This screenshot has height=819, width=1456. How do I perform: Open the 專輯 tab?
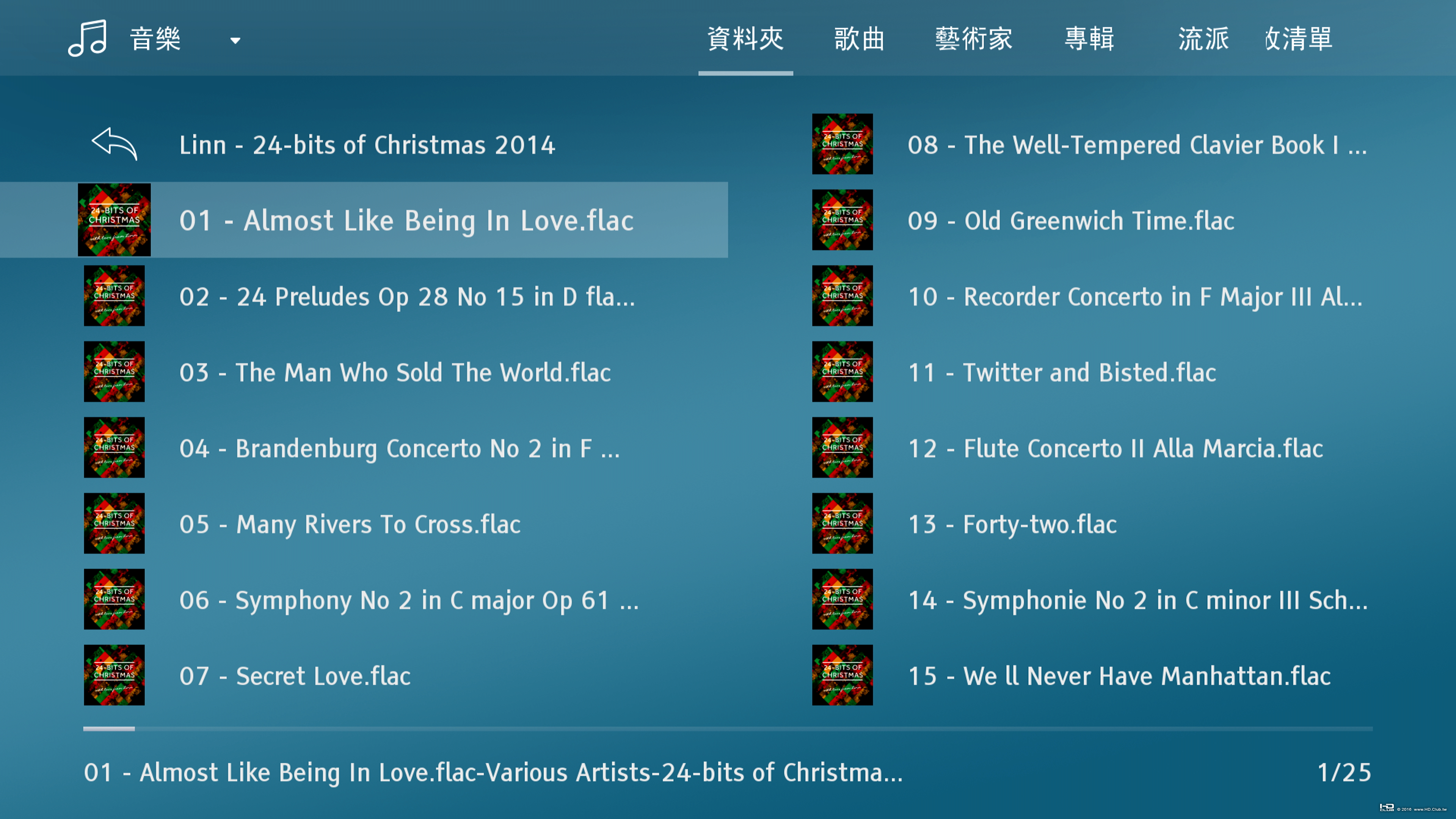click(x=1089, y=39)
